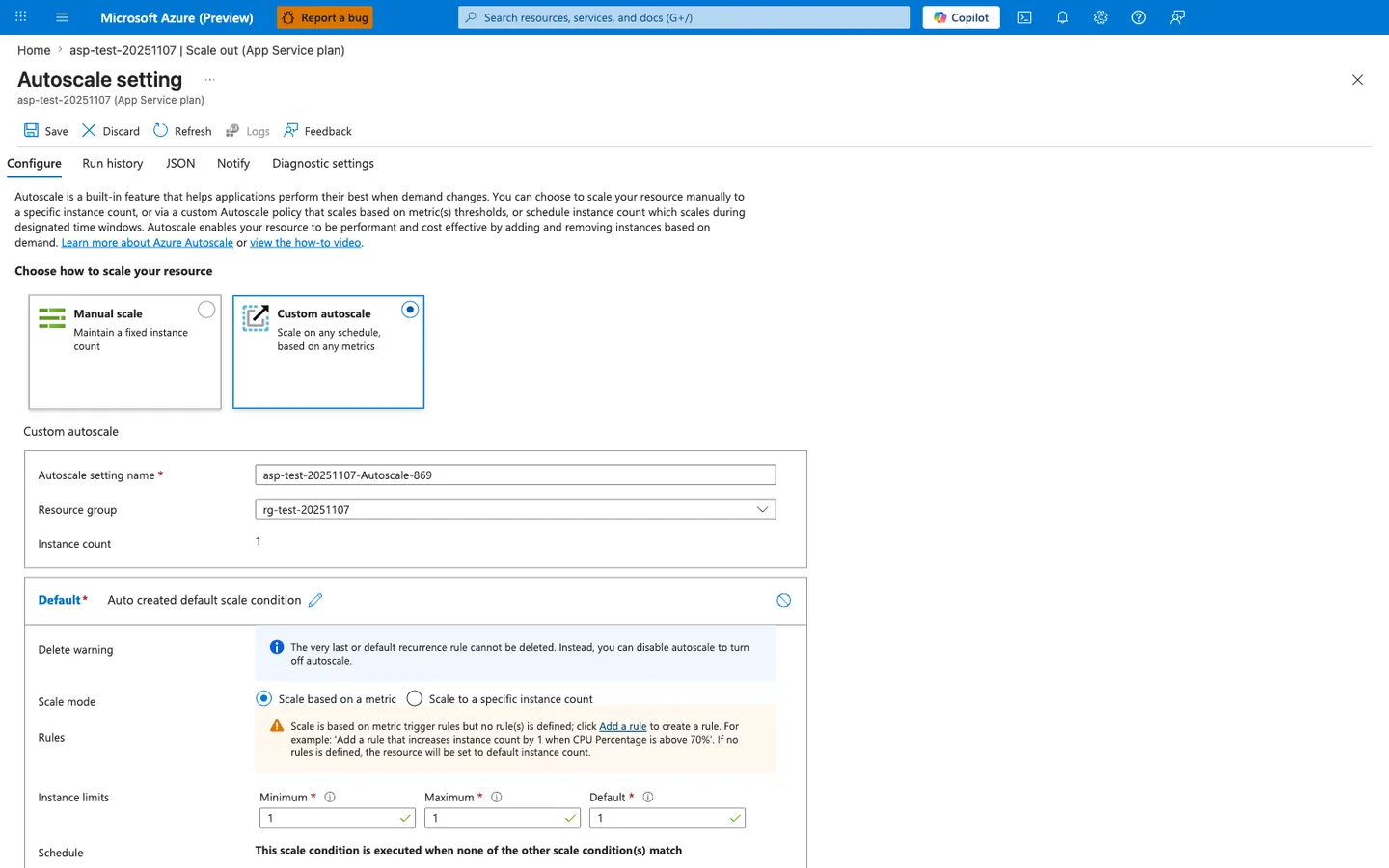Viewport: 1389px width, 868px height.
Task: Open the help question mark icon
Action: click(x=1138, y=17)
